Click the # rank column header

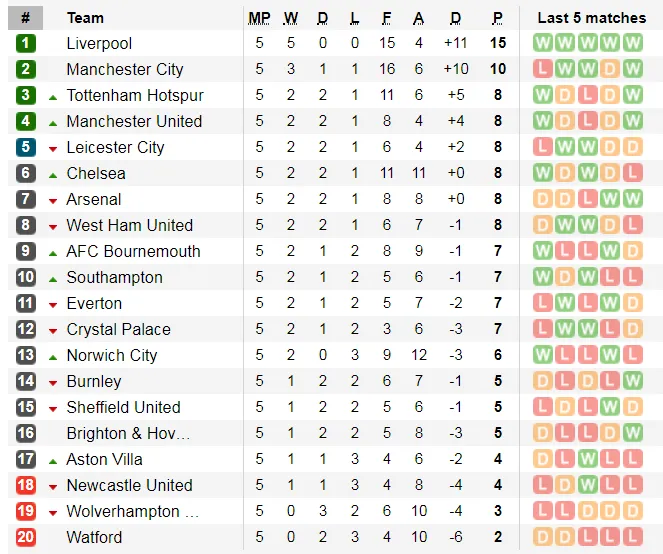[25, 18]
